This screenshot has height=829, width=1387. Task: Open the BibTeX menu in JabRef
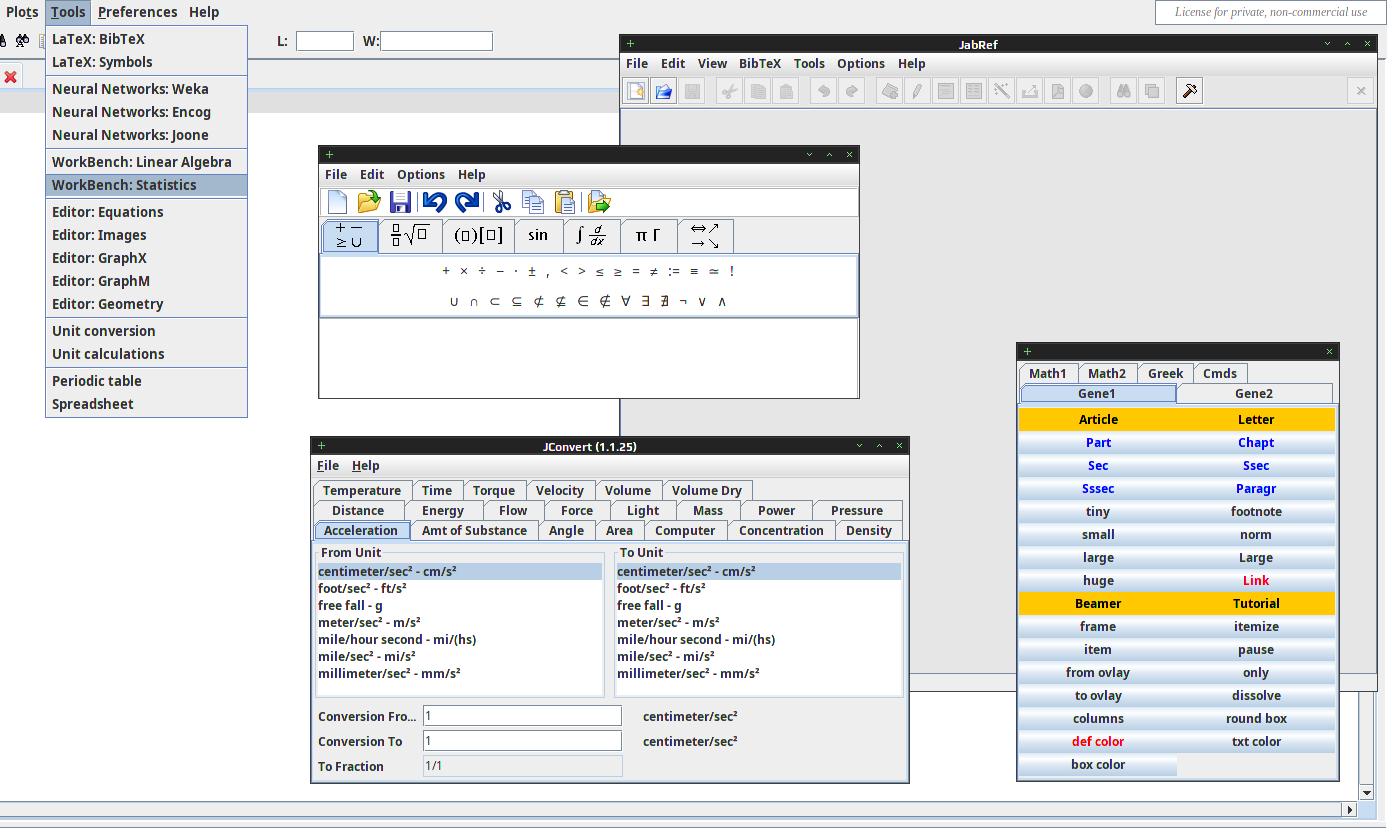coord(760,63)
